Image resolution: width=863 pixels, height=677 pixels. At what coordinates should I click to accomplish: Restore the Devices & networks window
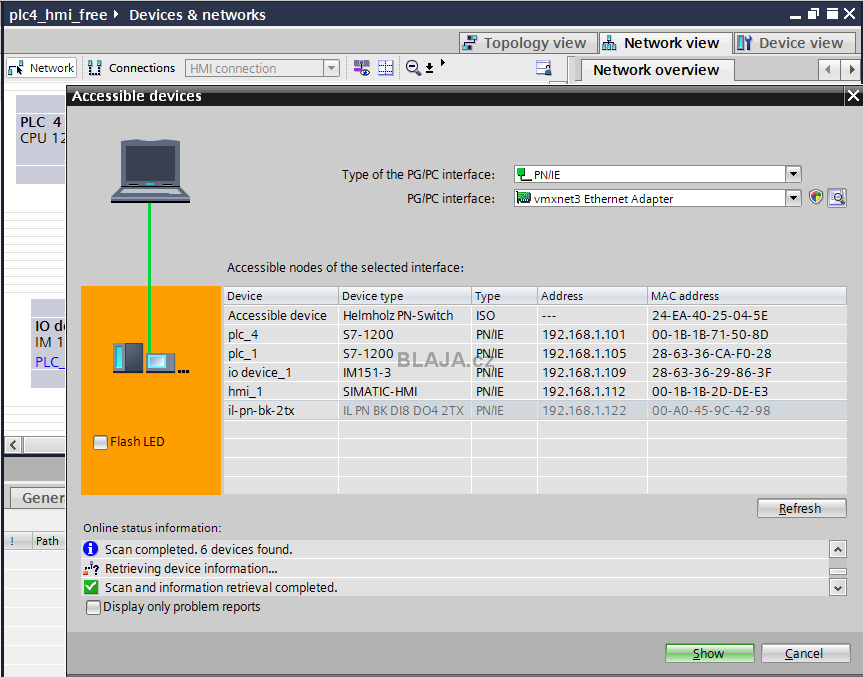click(813, 13)
